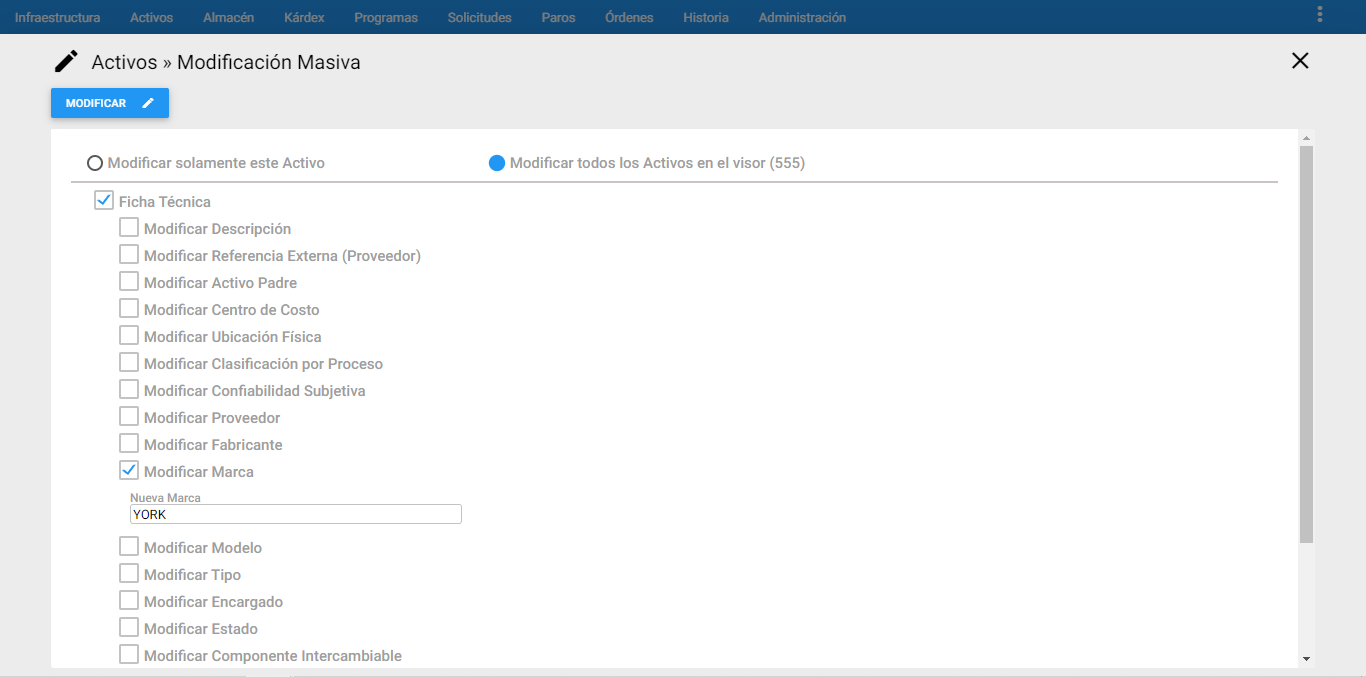
Task: Click the pencil icon beside Activos title
Action: pyautogui.click(x=66, y=62)
